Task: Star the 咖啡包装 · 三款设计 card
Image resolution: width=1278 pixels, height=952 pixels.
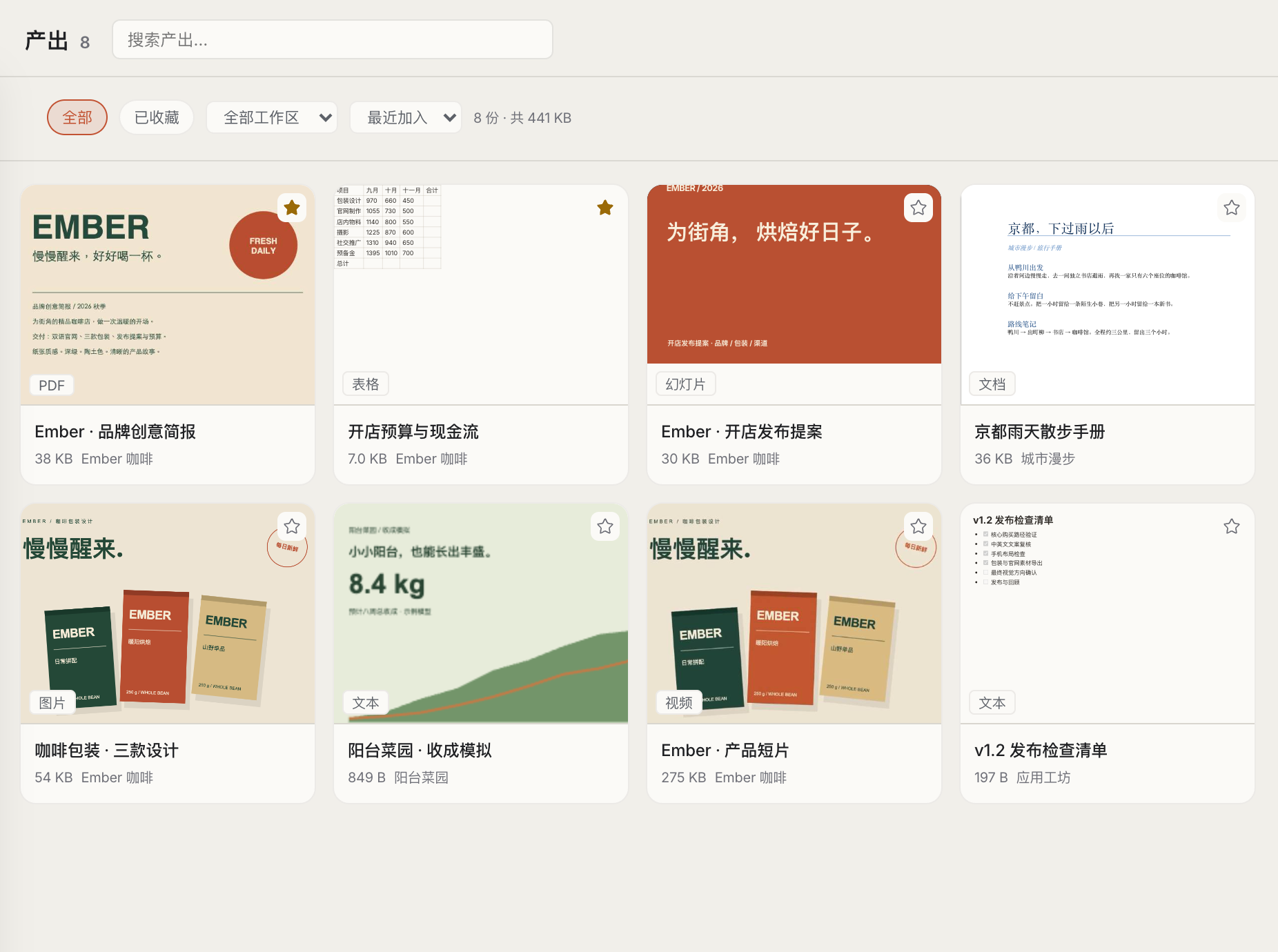Action: point(292,526)
